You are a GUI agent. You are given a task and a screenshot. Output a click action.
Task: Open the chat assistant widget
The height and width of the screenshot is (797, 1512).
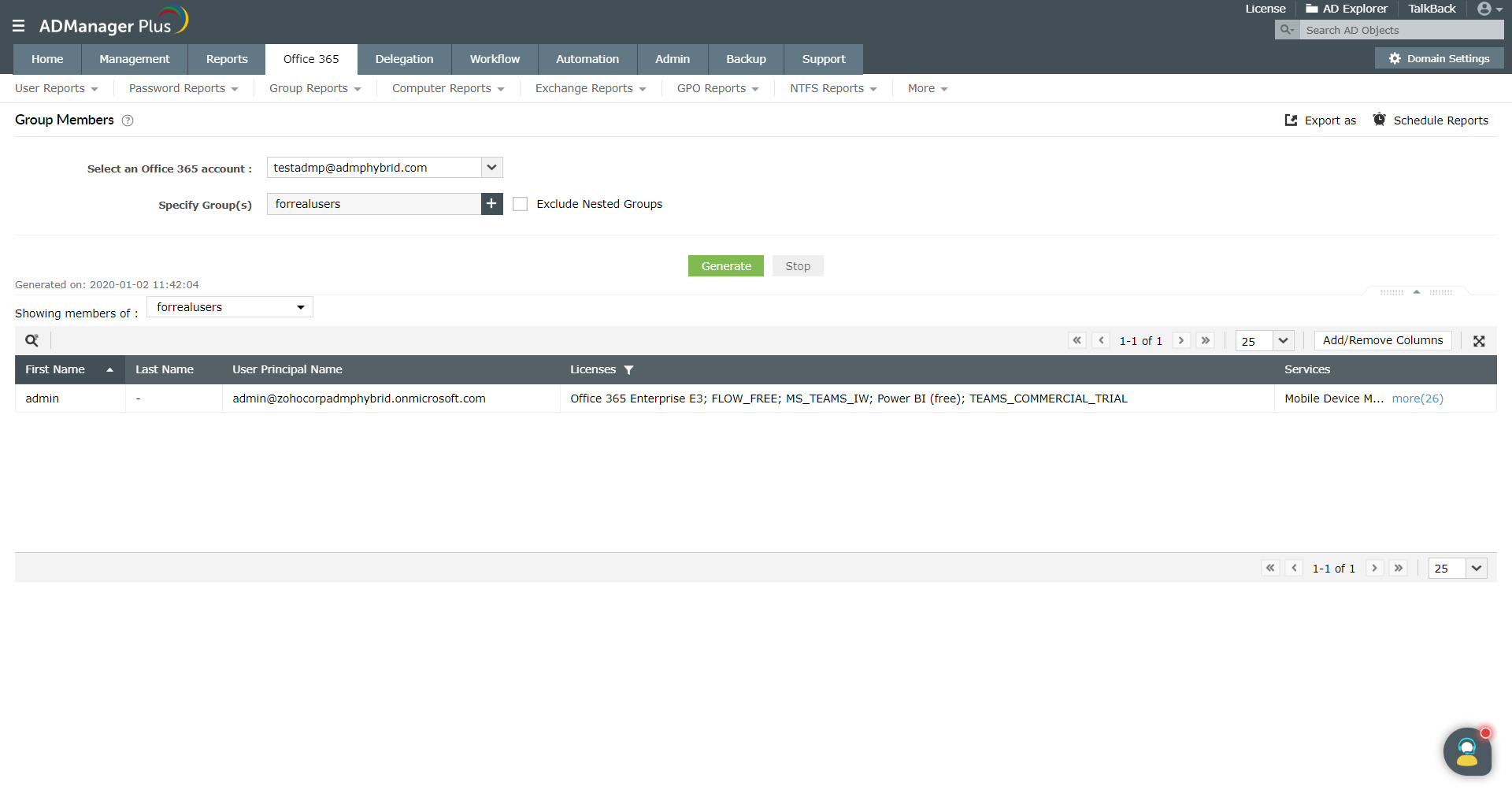[x=1467, y=751]
